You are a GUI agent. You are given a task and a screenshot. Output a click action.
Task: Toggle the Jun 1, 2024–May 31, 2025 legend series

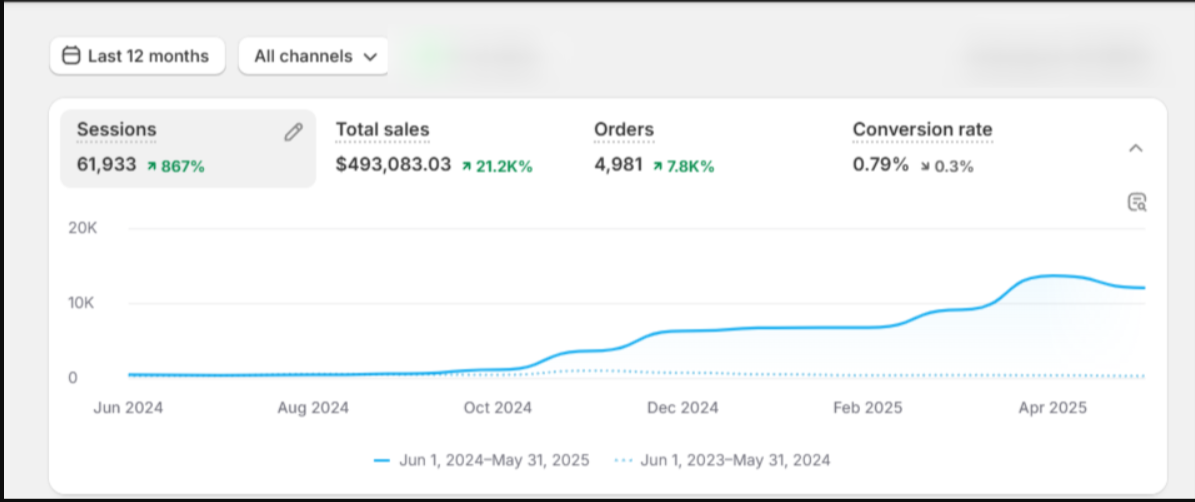(482, 460)
